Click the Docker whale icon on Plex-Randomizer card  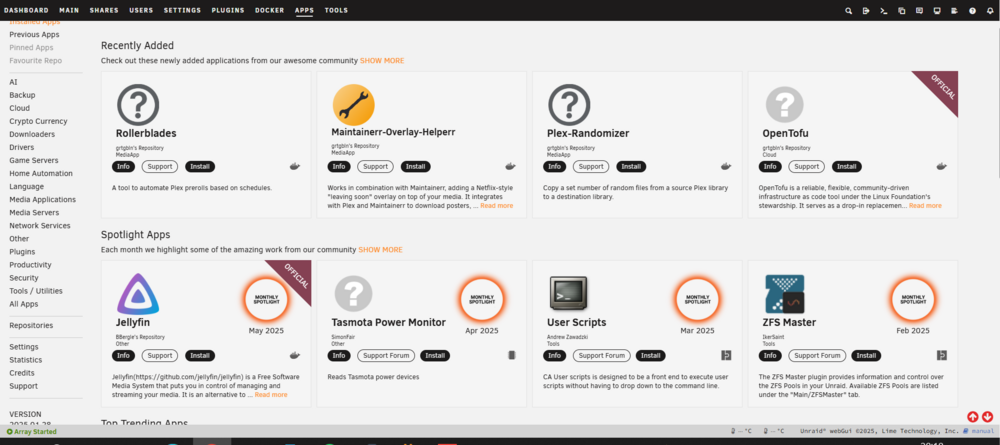(726, 166)
